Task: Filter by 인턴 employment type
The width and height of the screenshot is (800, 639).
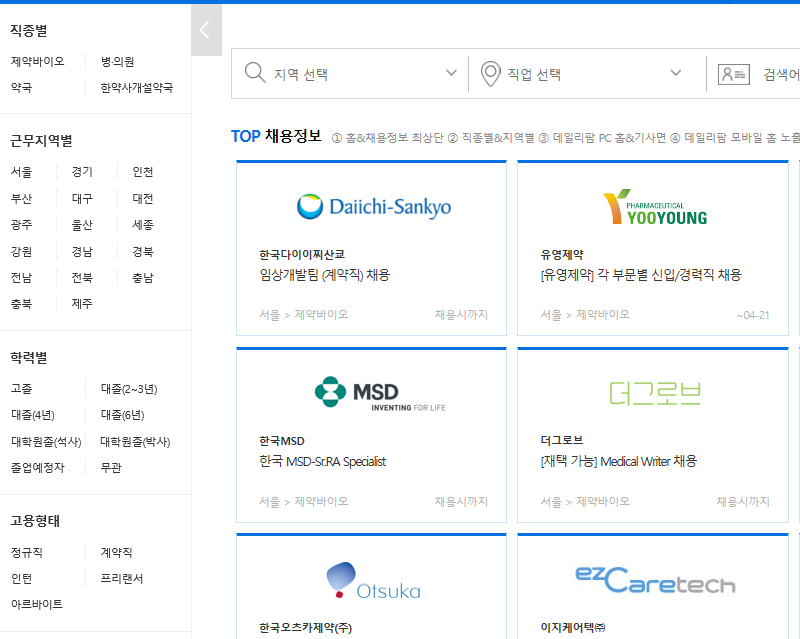Action: pyautogui.click(x=21, y=579)
